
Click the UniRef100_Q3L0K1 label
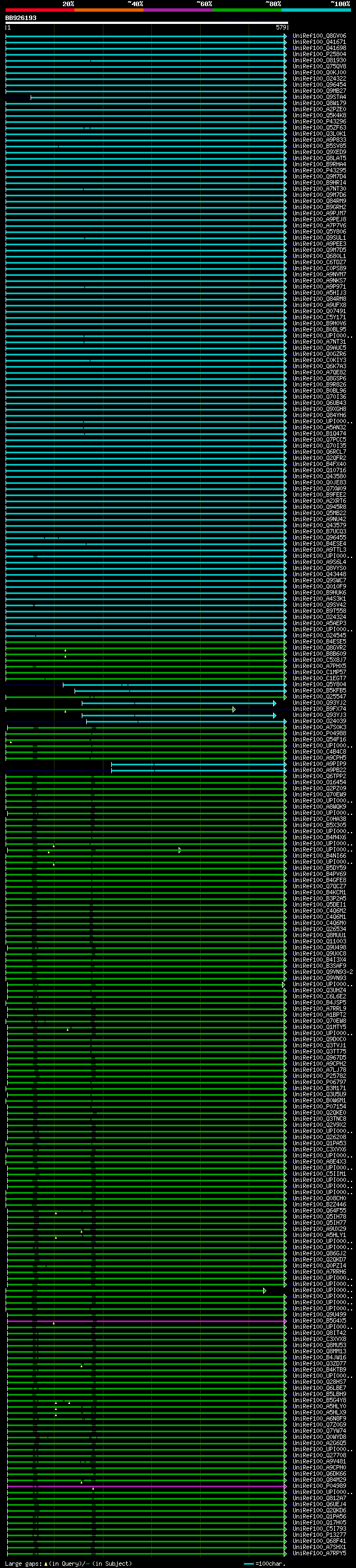(319, 134)
